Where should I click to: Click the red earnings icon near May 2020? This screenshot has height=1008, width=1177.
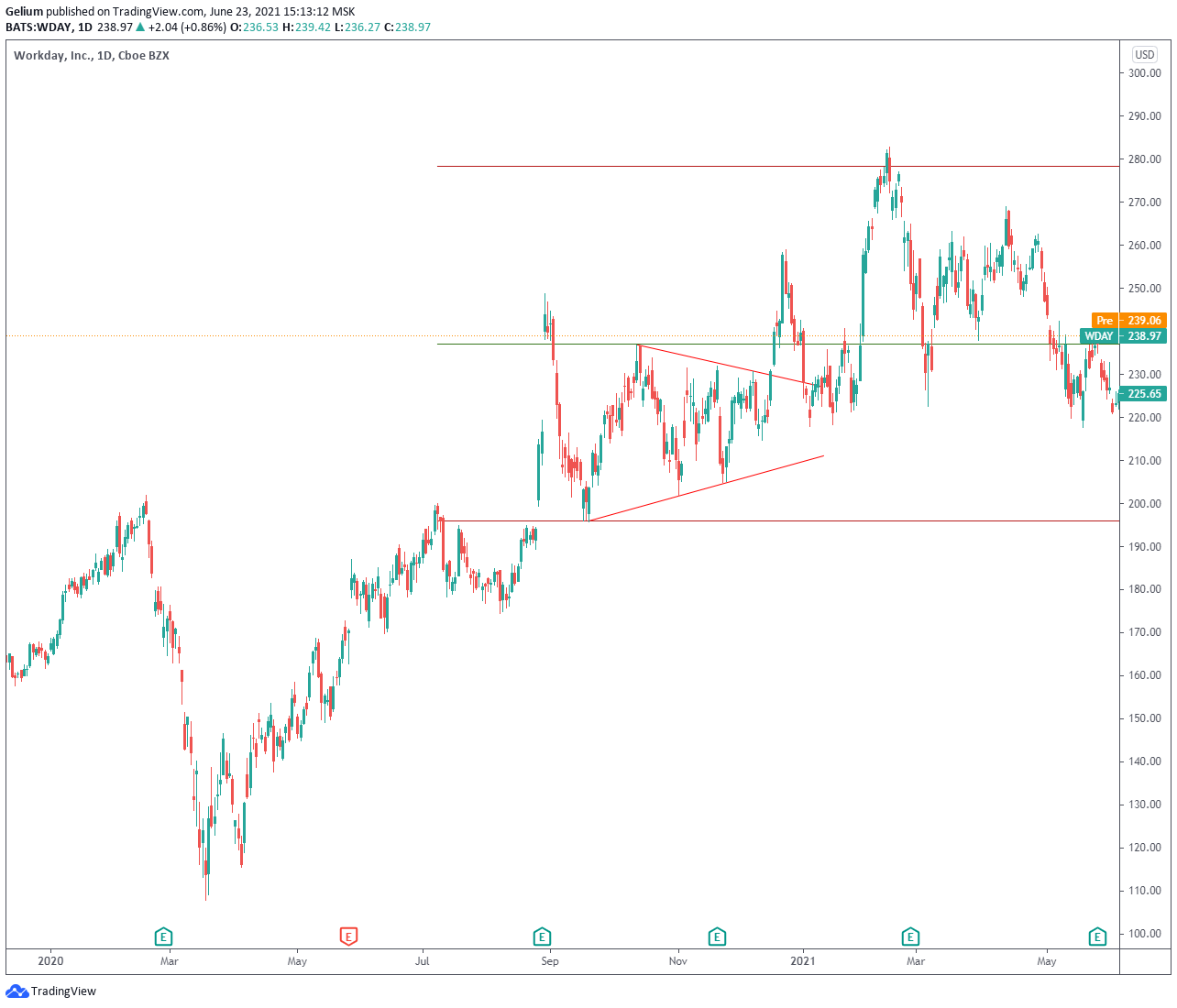347,937
